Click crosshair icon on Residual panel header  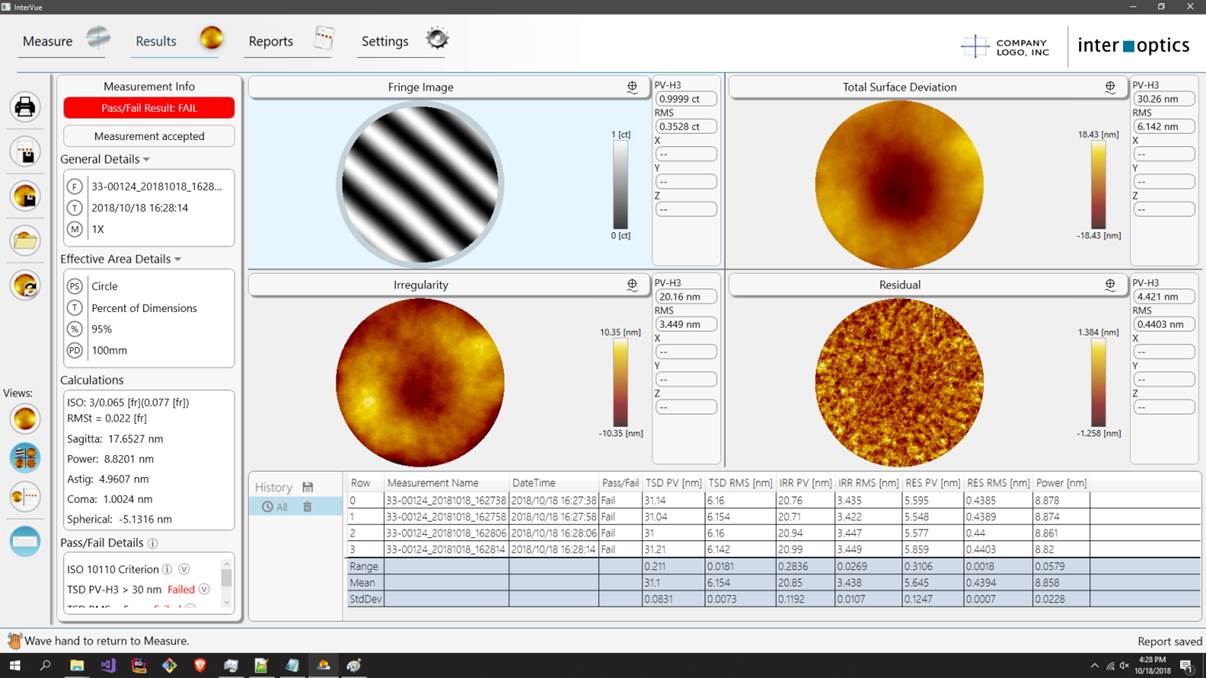[1110, 285]
